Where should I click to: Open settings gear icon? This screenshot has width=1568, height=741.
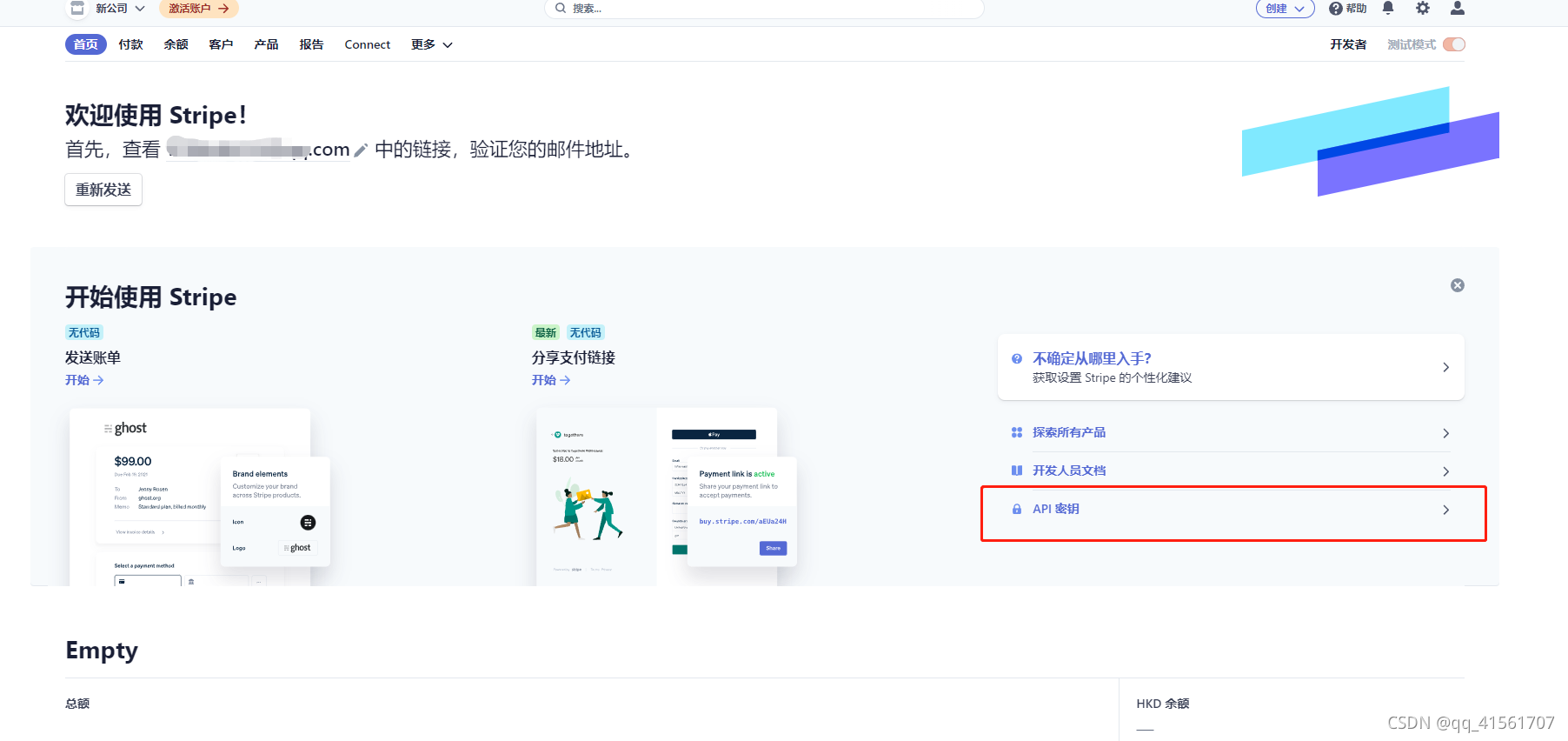tap(1423, 9)
